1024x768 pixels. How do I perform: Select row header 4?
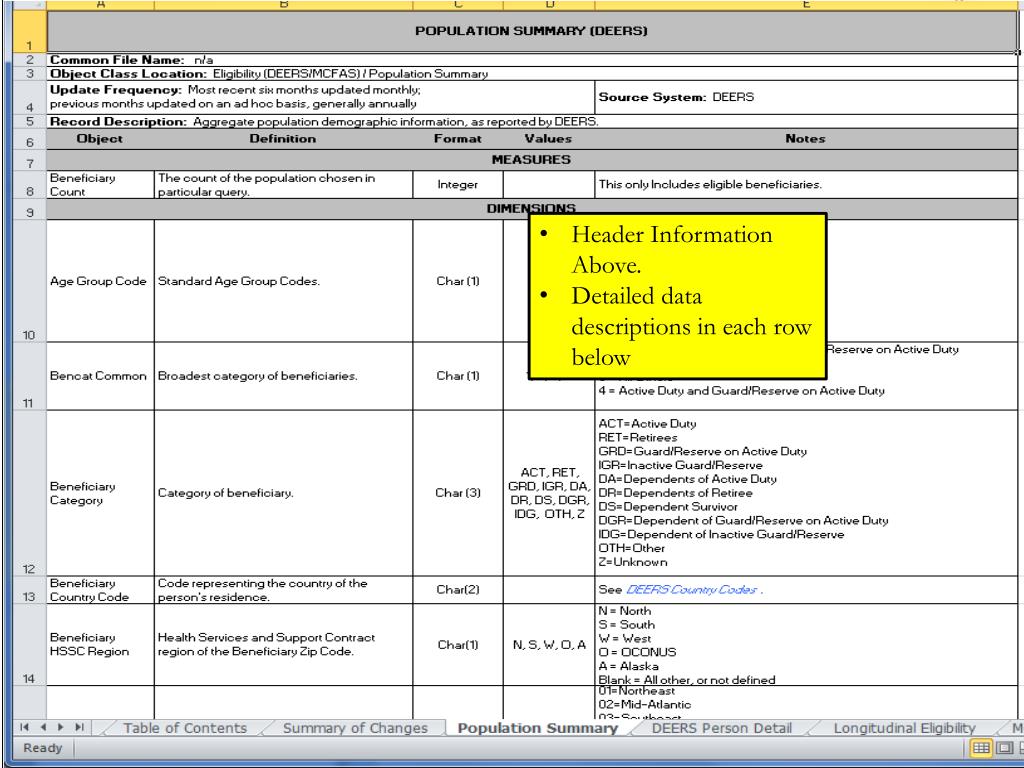click(29, 97)
